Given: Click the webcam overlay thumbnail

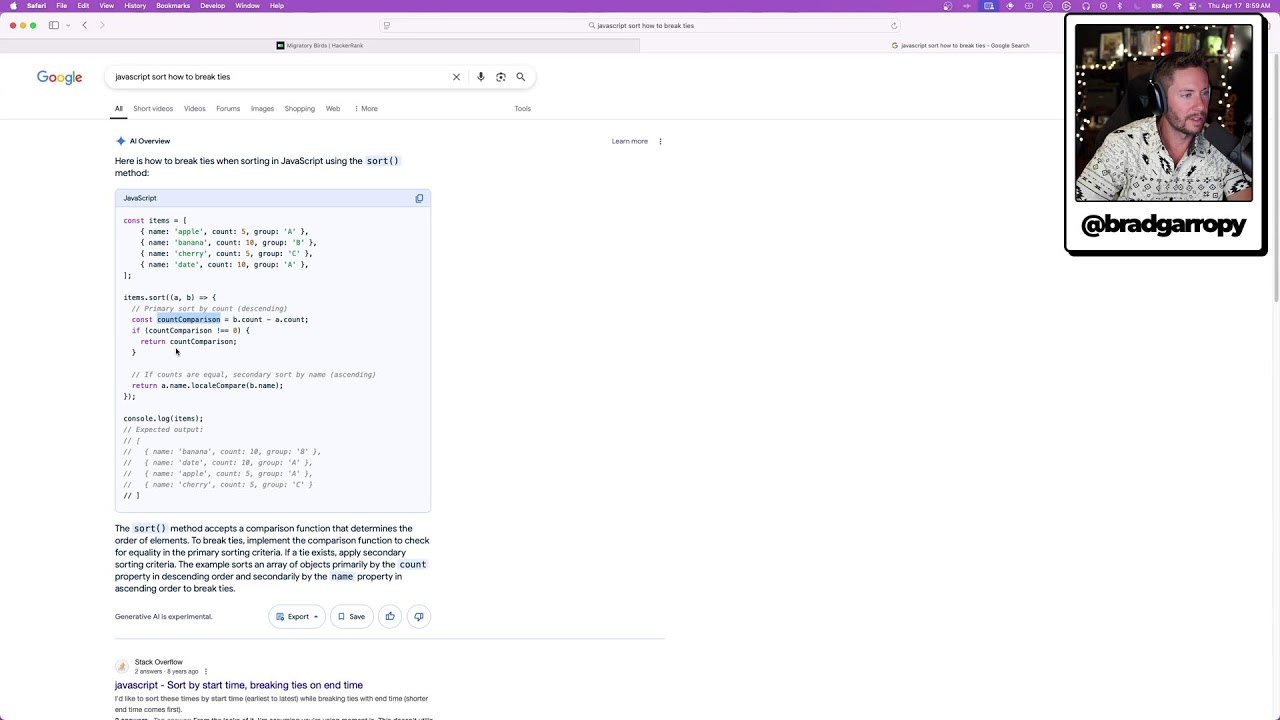Looking at the screenshot, I should (1163, 113).
